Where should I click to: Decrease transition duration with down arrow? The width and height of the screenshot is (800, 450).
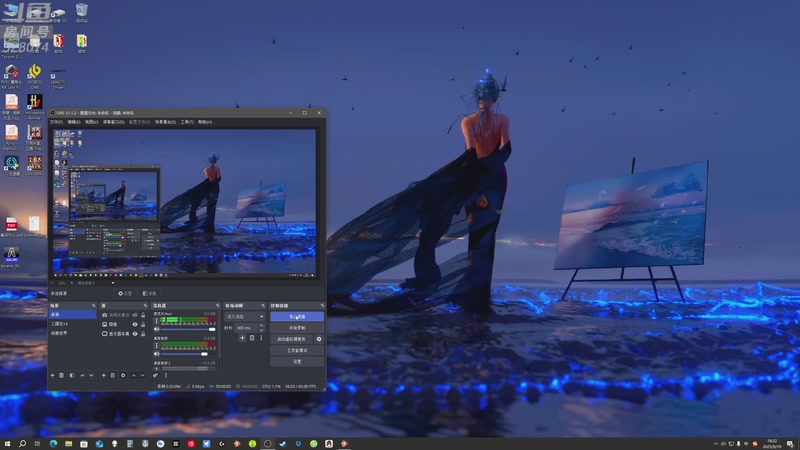coord(262,330)
